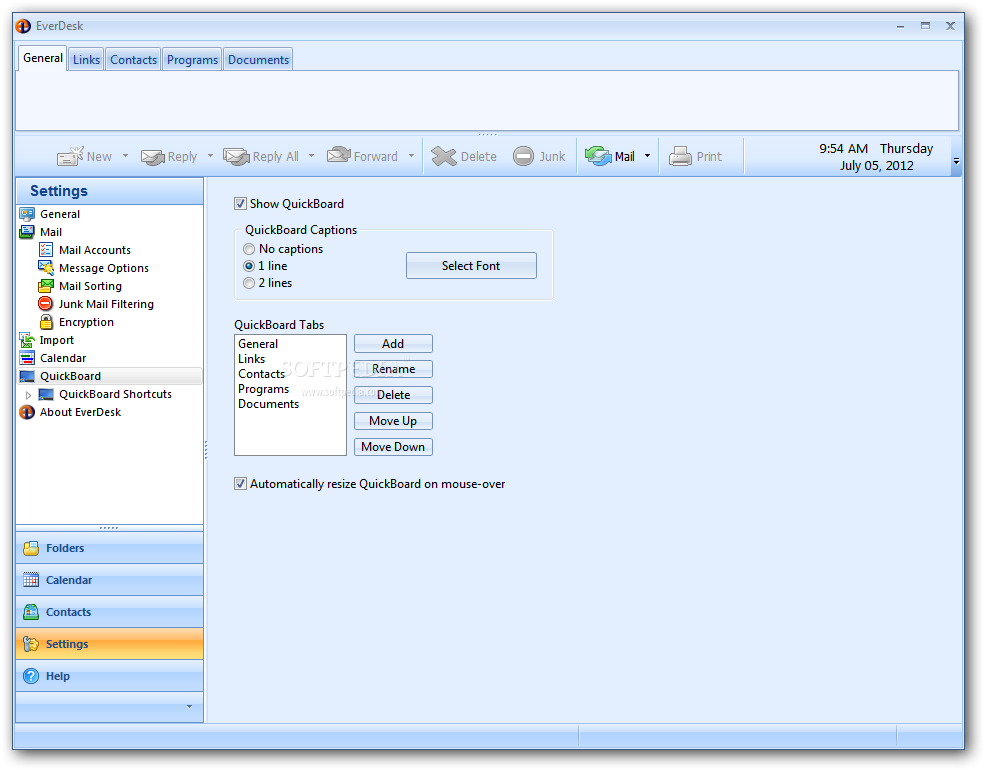Switch to the Links tab
This screenshot has height=770, width=985.
coord(86,60)
